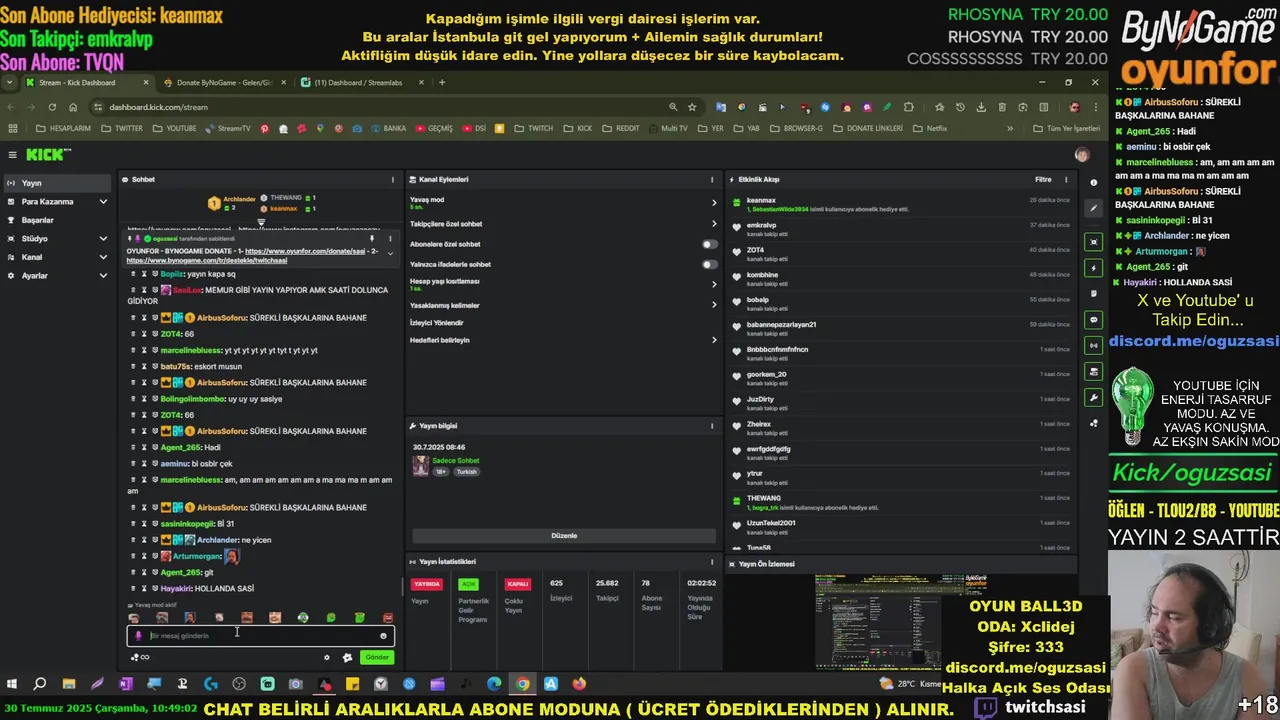Toggle the chat bubble widget icon

coord(1093,320)
